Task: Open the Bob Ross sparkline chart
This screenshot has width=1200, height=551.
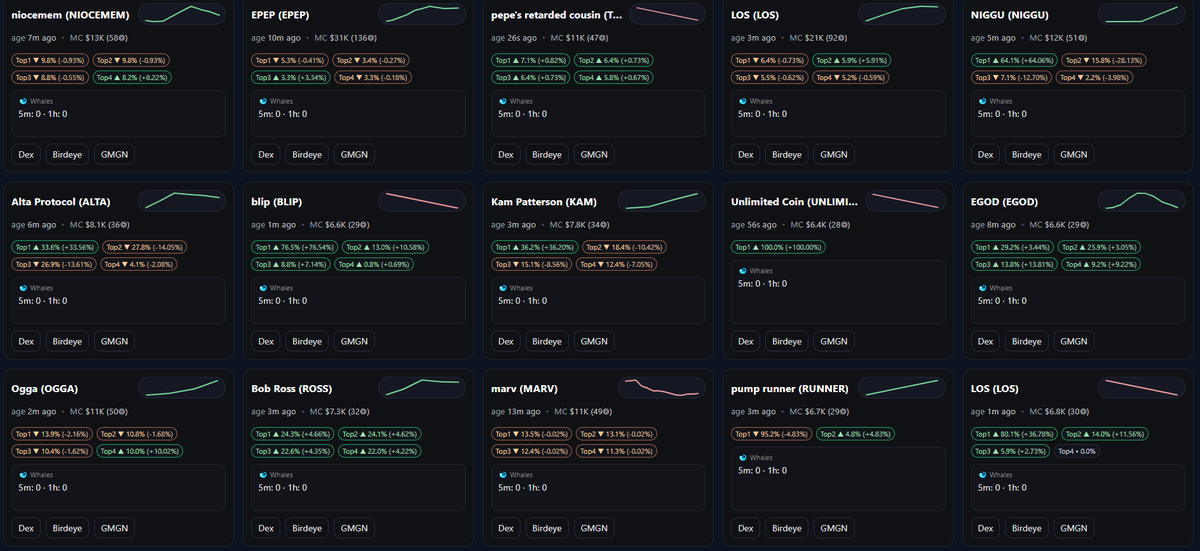Action: [424, 388]
